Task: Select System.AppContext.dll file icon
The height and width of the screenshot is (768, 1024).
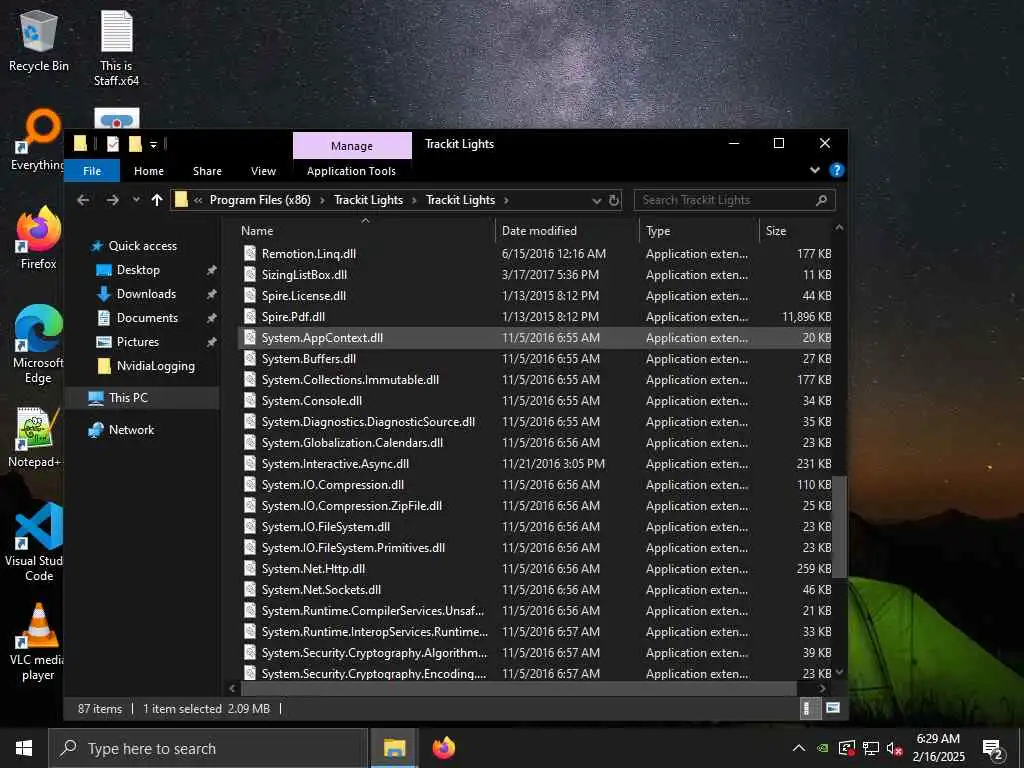Action: click(249, 338)
